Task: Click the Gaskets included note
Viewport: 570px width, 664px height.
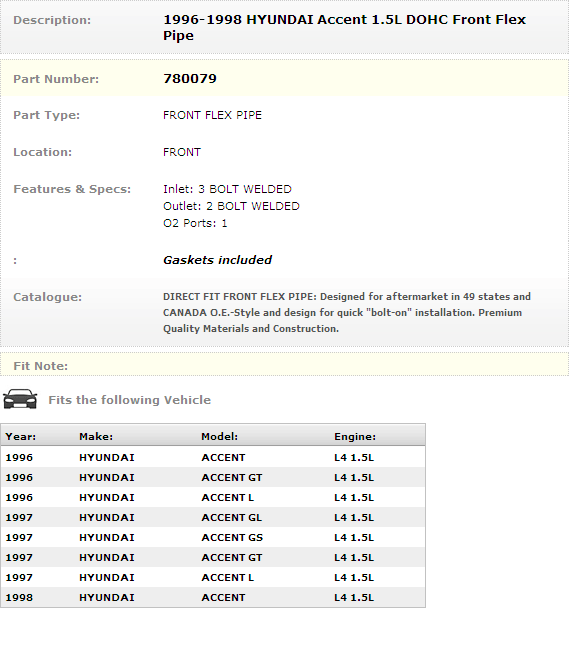Action: click(x=217, y=260)
